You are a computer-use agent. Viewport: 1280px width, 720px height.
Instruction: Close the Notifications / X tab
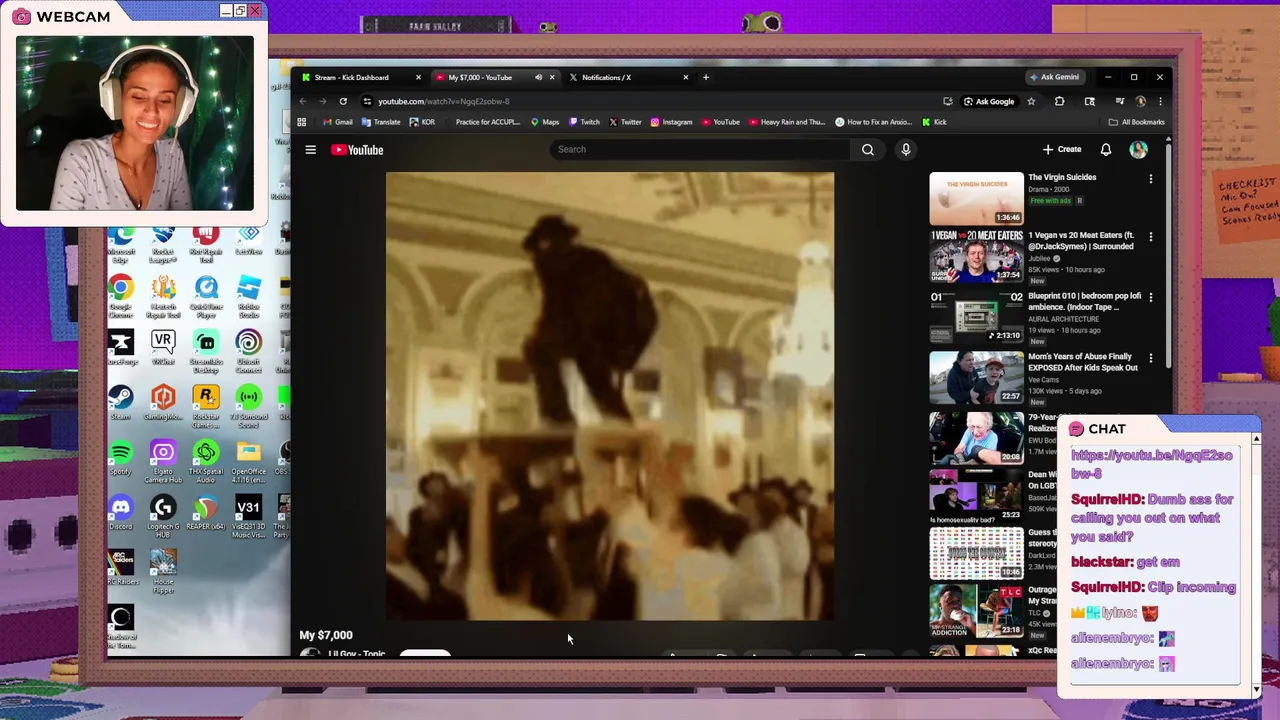(686, 77)
